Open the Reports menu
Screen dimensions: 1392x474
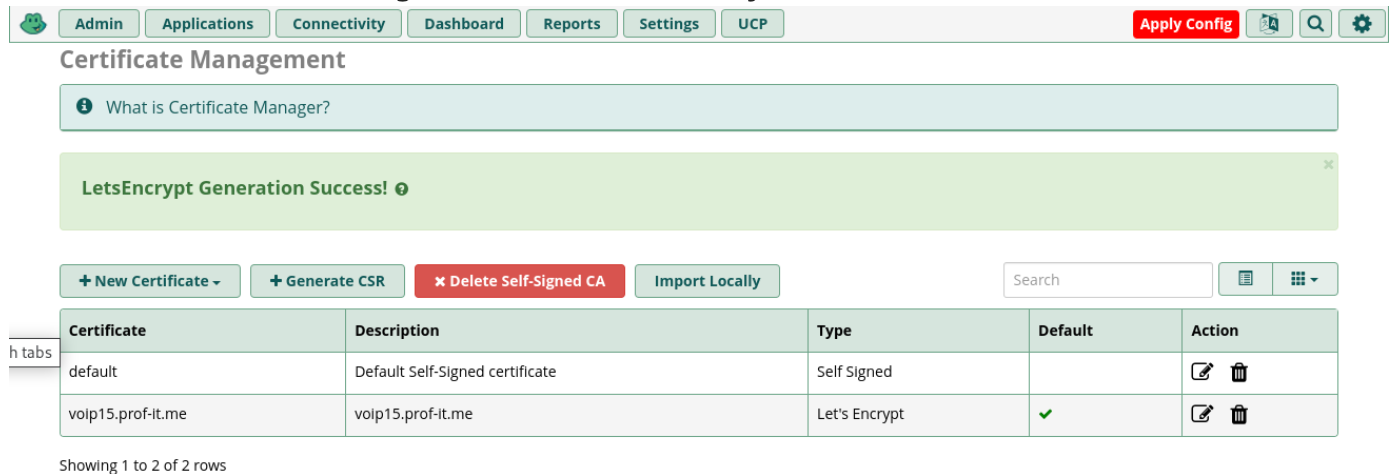572,24
